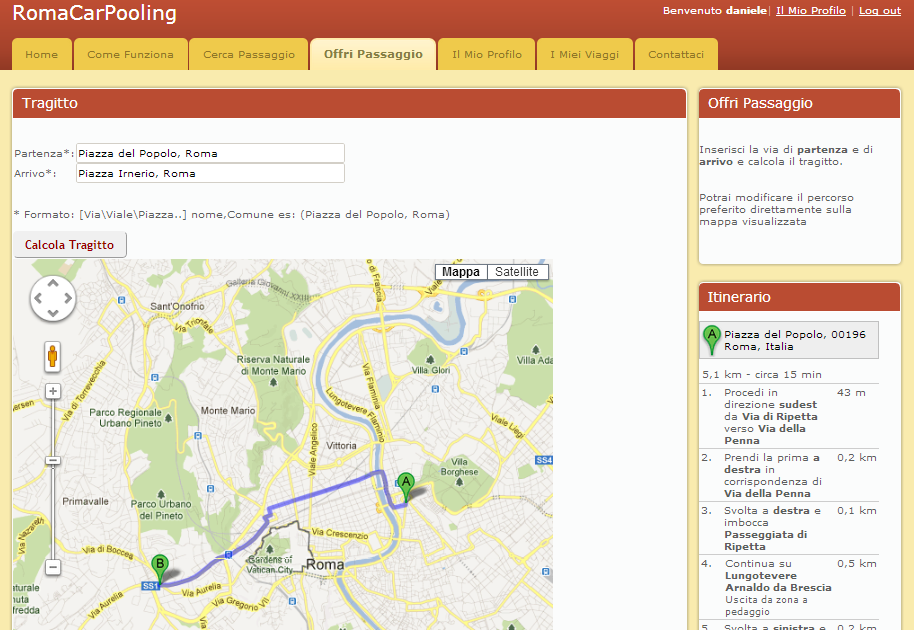The image size is (914, 630).
Task: Pan the map up with the arrow control
Action: click(53, 284)
